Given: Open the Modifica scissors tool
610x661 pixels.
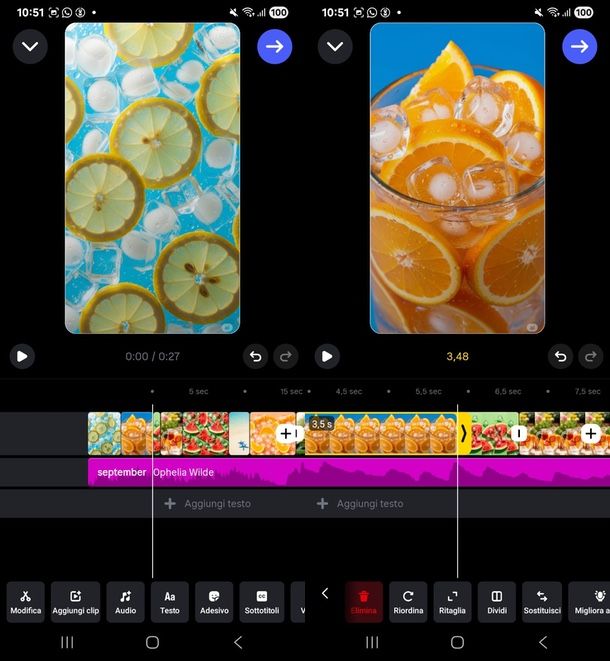Looking at the screenshot, I should coord(26,602).
